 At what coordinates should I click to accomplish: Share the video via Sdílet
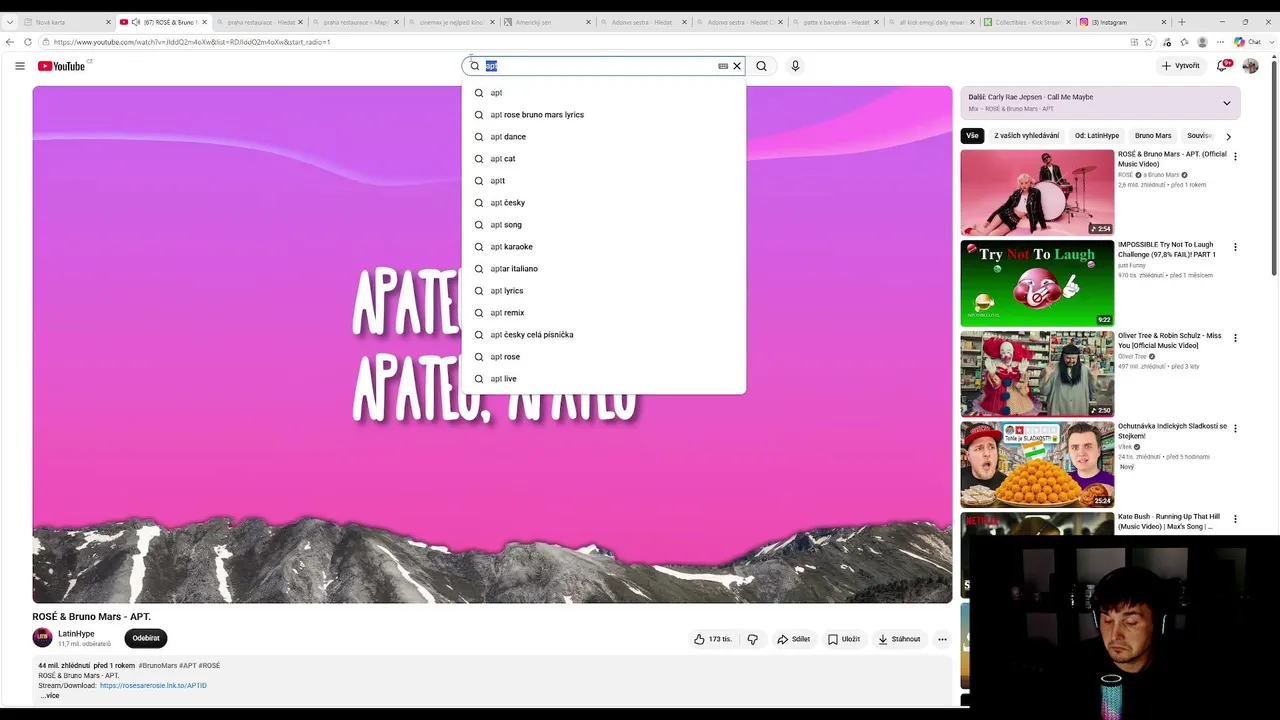click(793, 639)
